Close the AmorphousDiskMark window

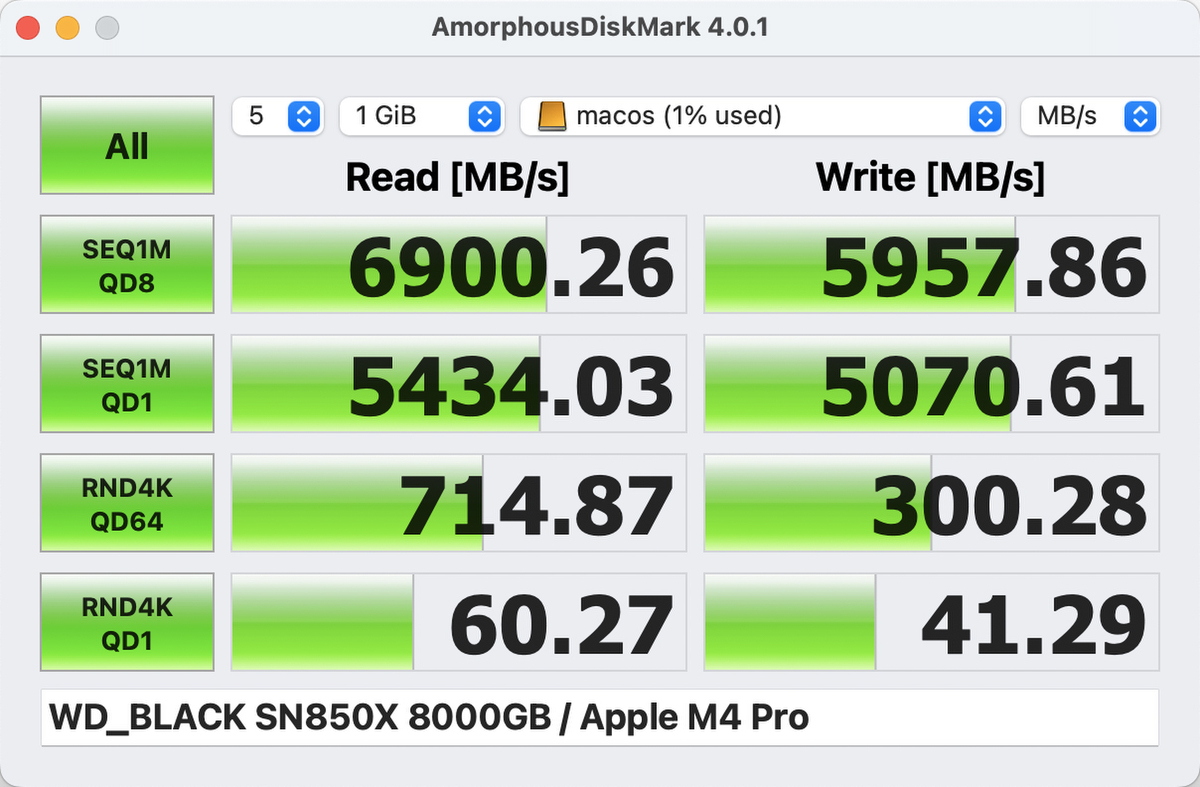(27, 28)
